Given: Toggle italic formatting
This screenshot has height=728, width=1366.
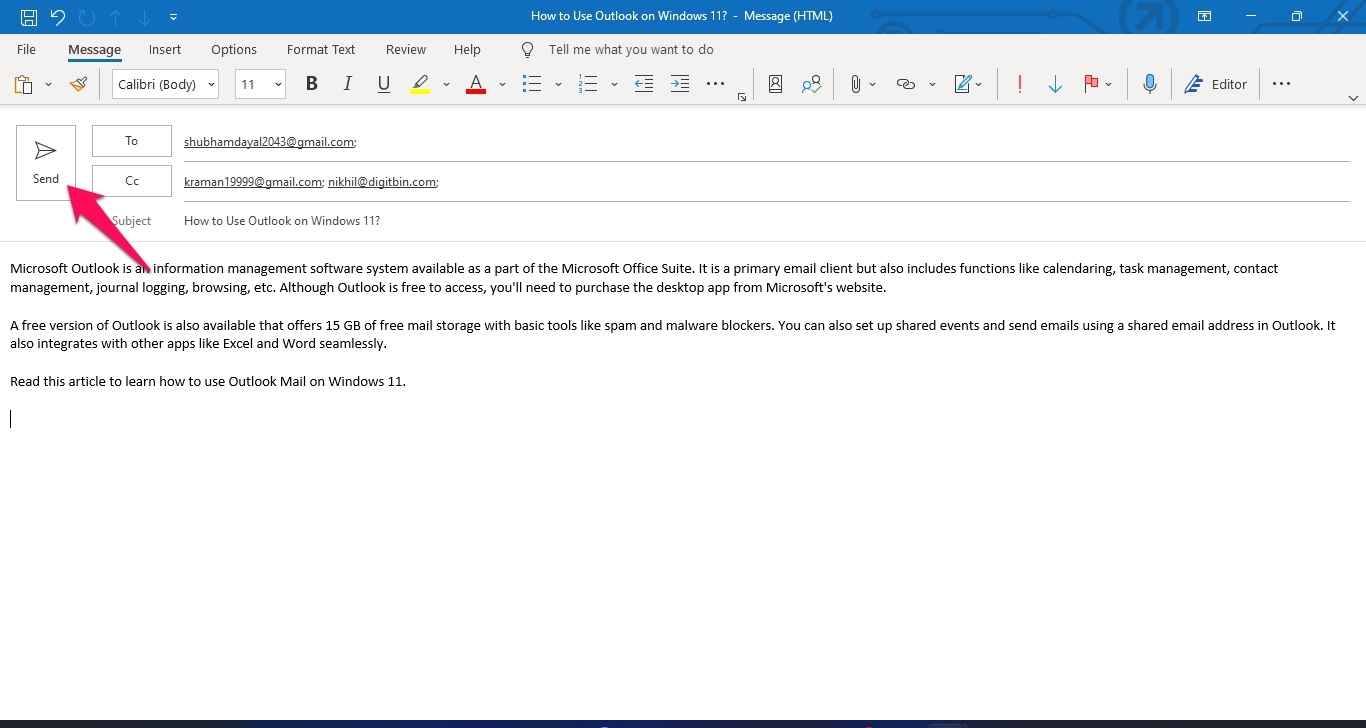Looking at the screenshot, I should point(348,85).
